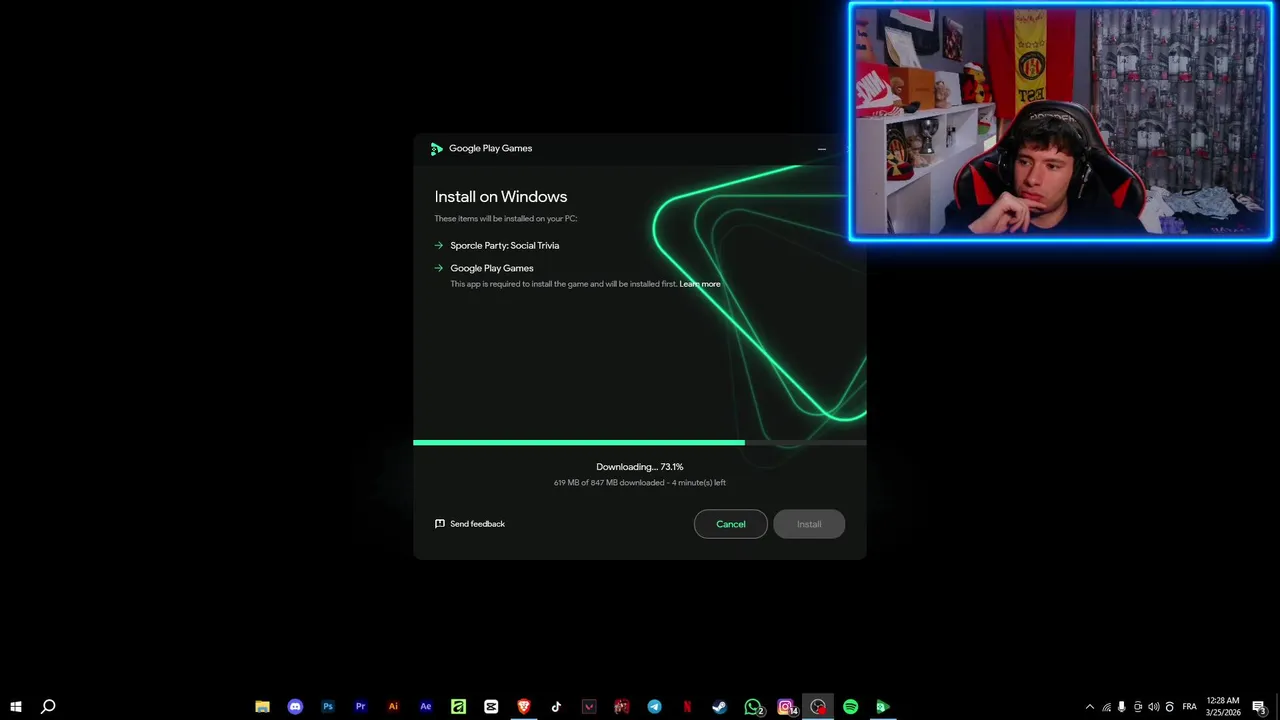Open the Wi-Fi network tray icon

point(1106,707)
